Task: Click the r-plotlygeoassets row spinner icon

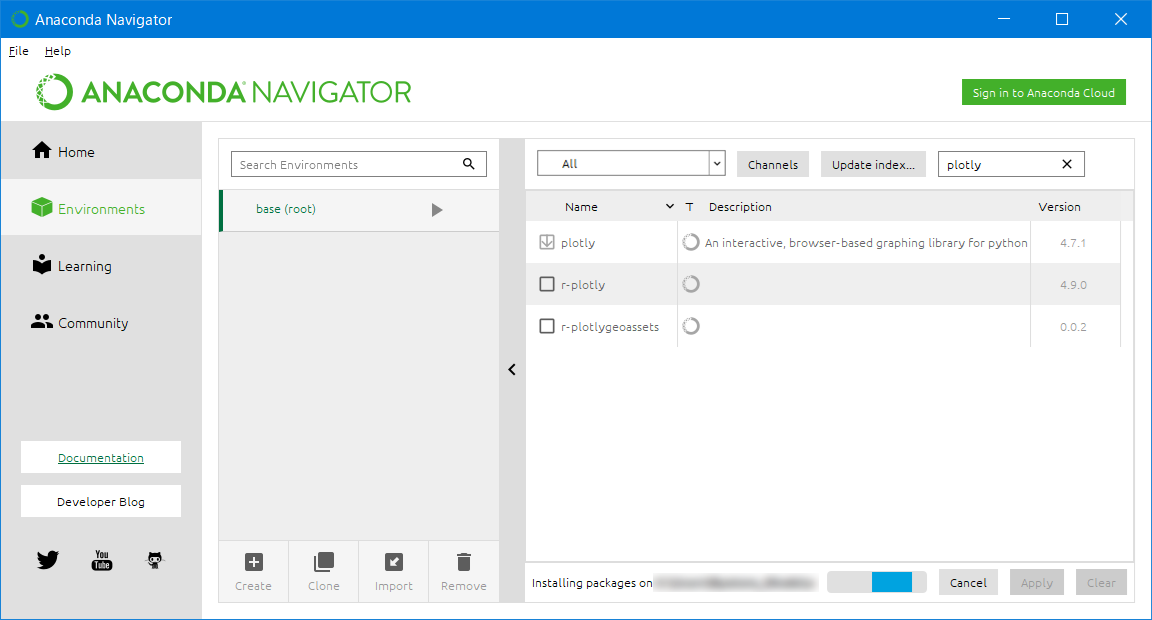Action: point(691,325)
